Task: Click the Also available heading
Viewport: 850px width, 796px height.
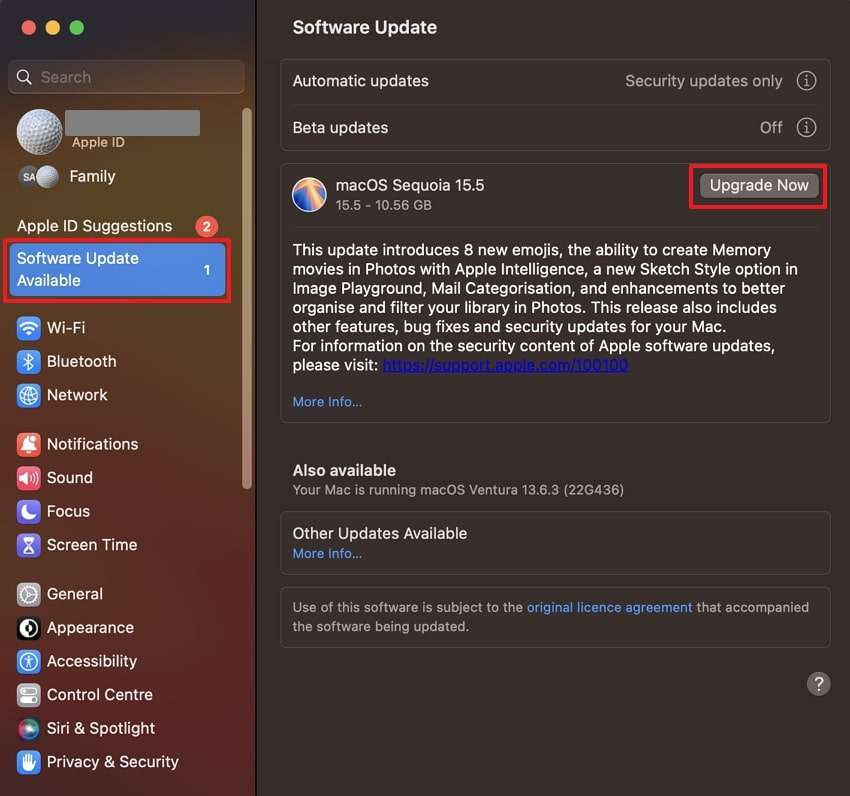Action: point(344,471)
